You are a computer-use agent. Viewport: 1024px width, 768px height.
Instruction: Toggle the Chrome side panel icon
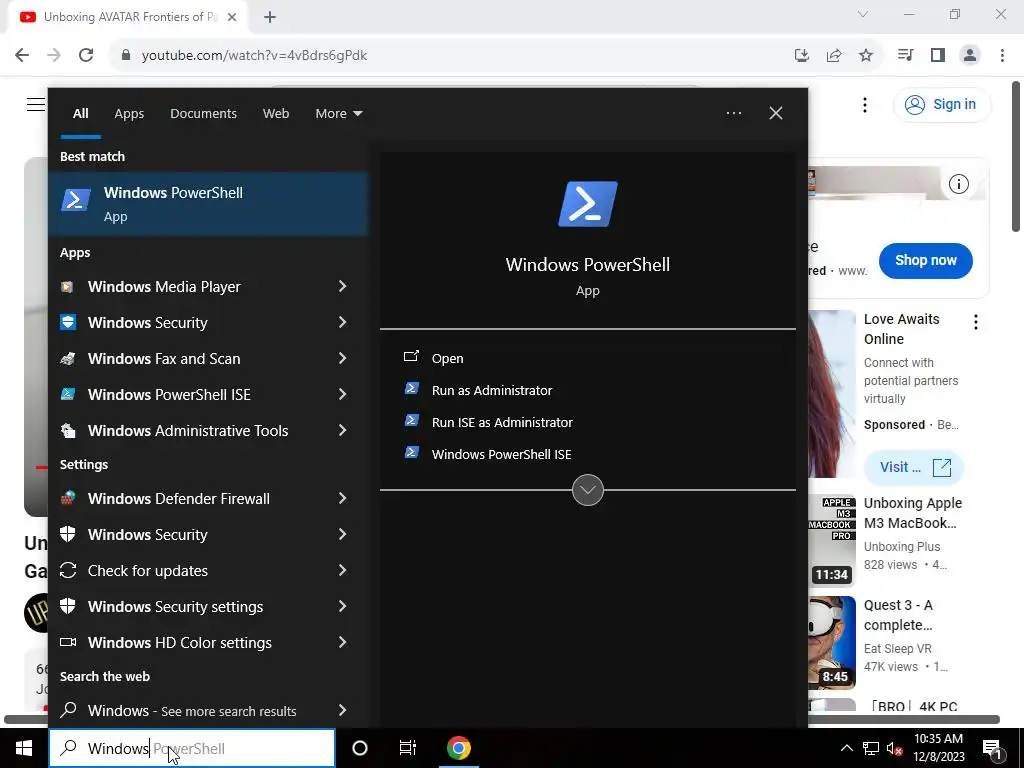click(x=938, y=56)
